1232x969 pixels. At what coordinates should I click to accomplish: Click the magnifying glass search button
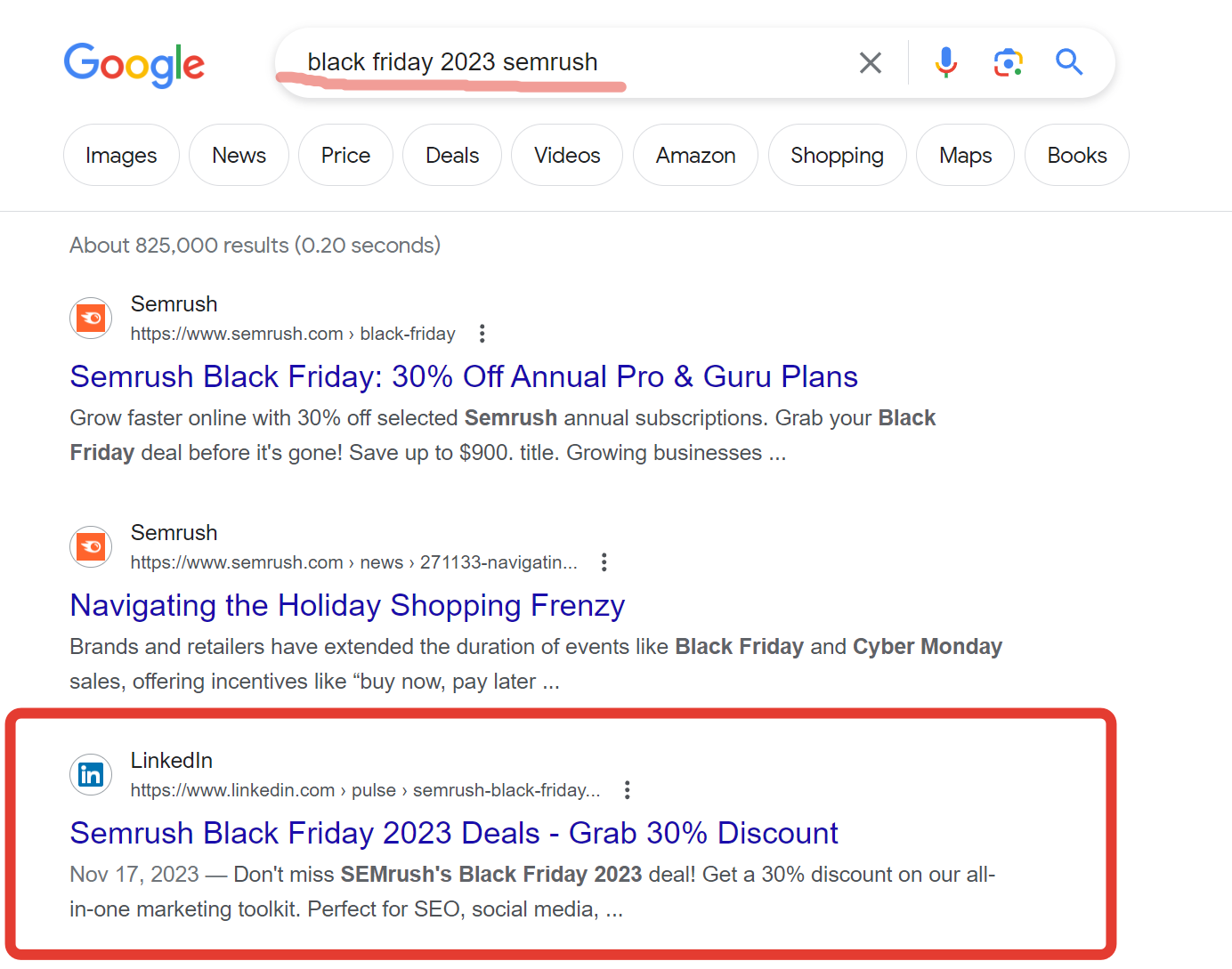coord(1068,62)
